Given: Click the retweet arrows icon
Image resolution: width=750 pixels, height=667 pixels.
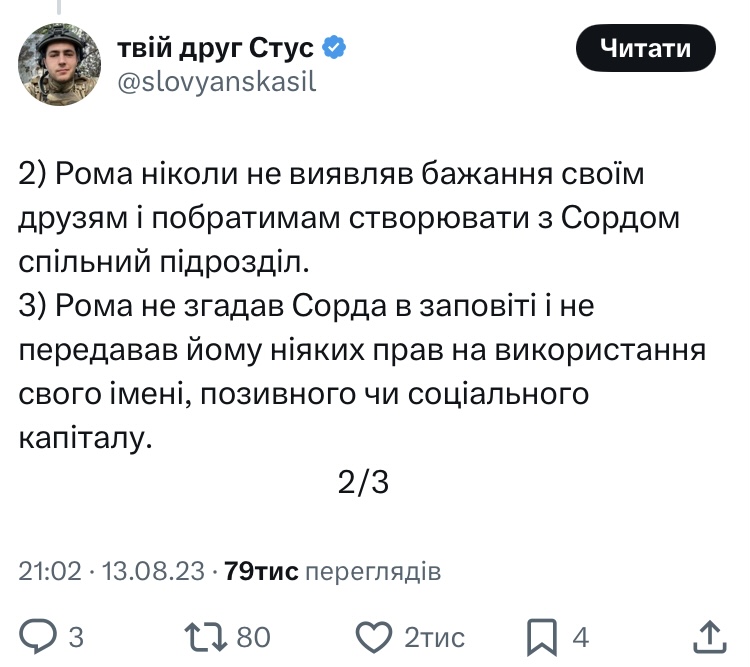Looking at the screenshot, I should point(205,635).
